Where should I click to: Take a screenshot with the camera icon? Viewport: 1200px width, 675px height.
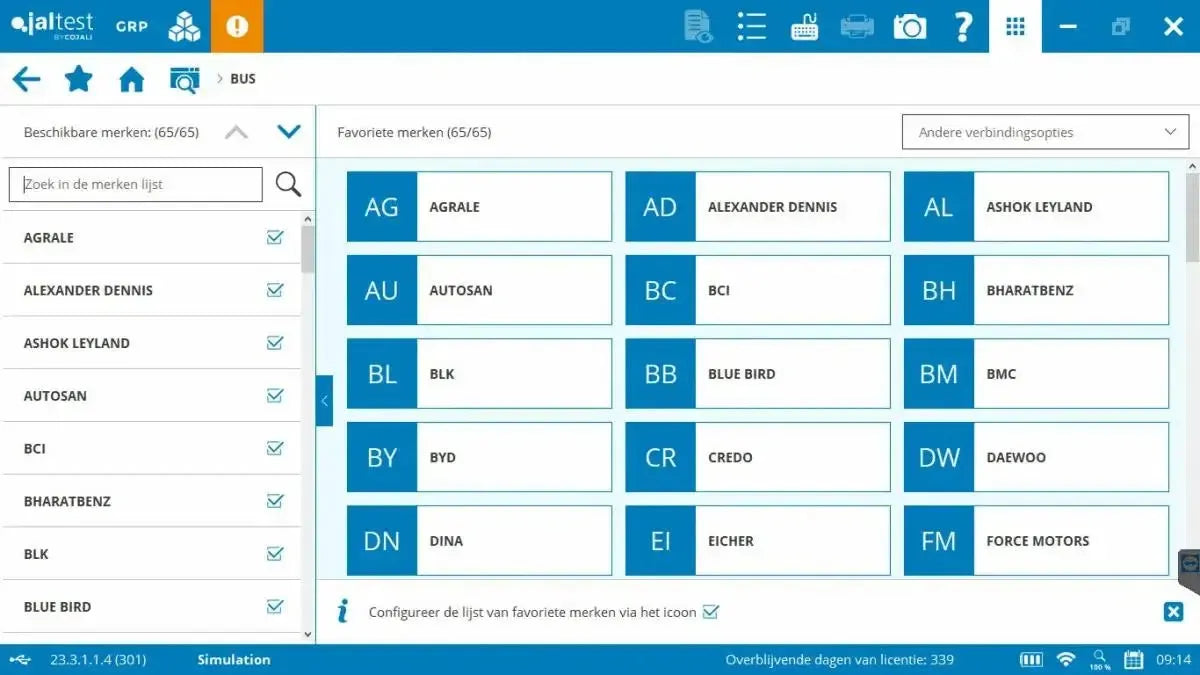pos(909,26)
